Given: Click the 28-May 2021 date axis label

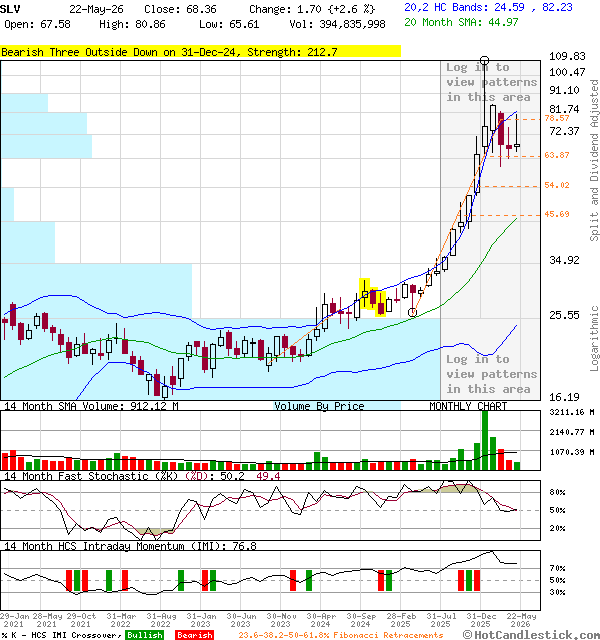Looking at the screenshot, I should (x=47, y=620).
